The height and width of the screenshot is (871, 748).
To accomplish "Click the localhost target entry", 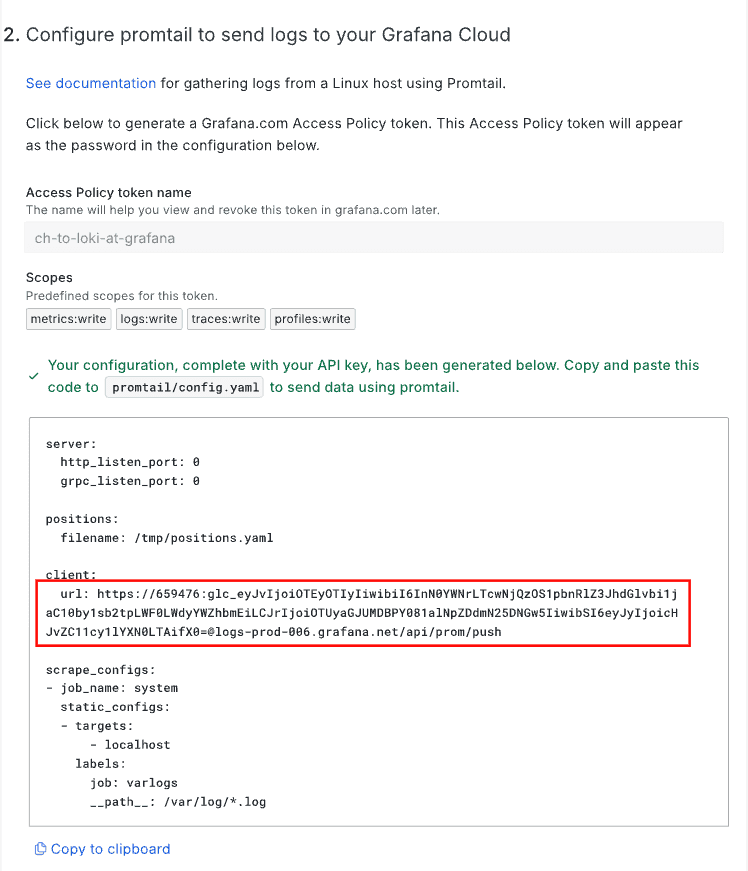I will coord(137,745).
